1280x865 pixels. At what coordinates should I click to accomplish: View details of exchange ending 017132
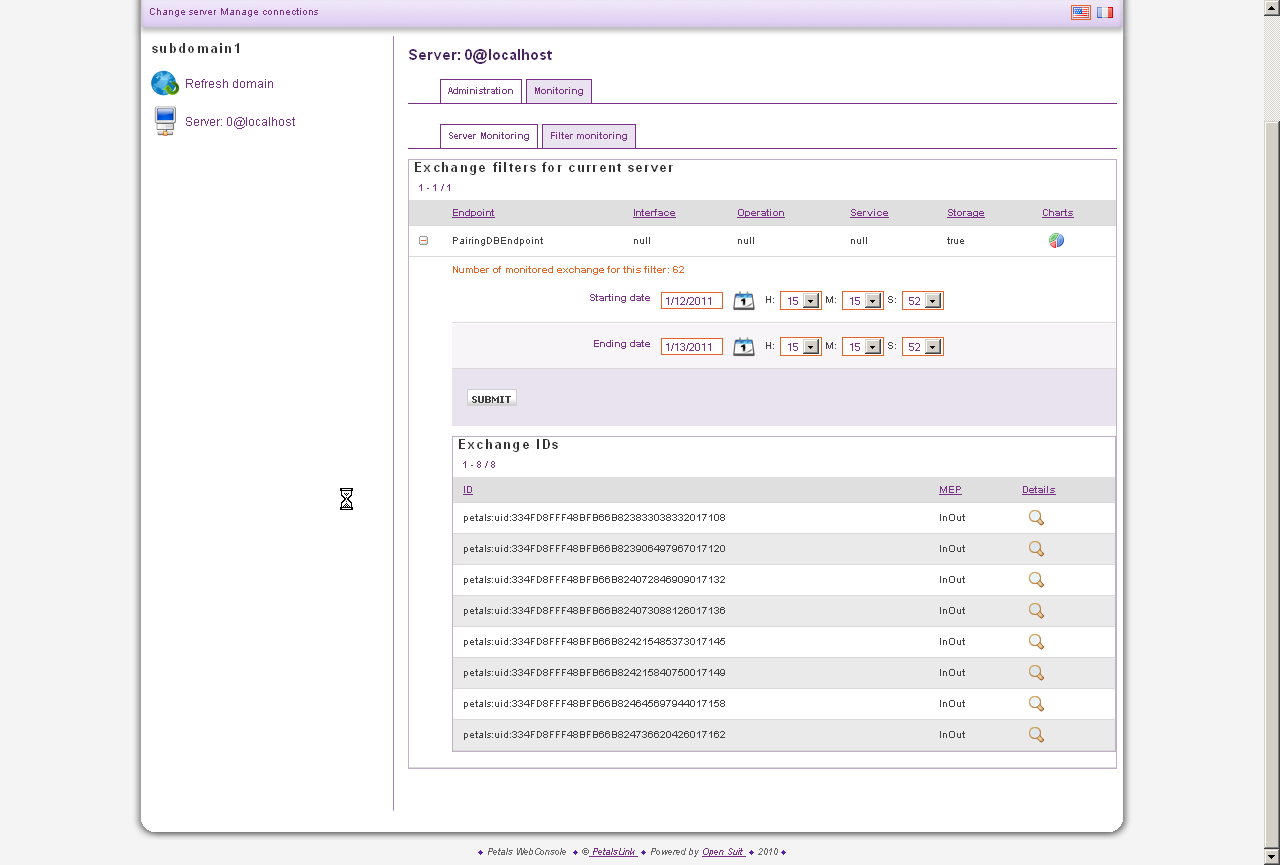pyautogui.click(x=1036, y=580)
